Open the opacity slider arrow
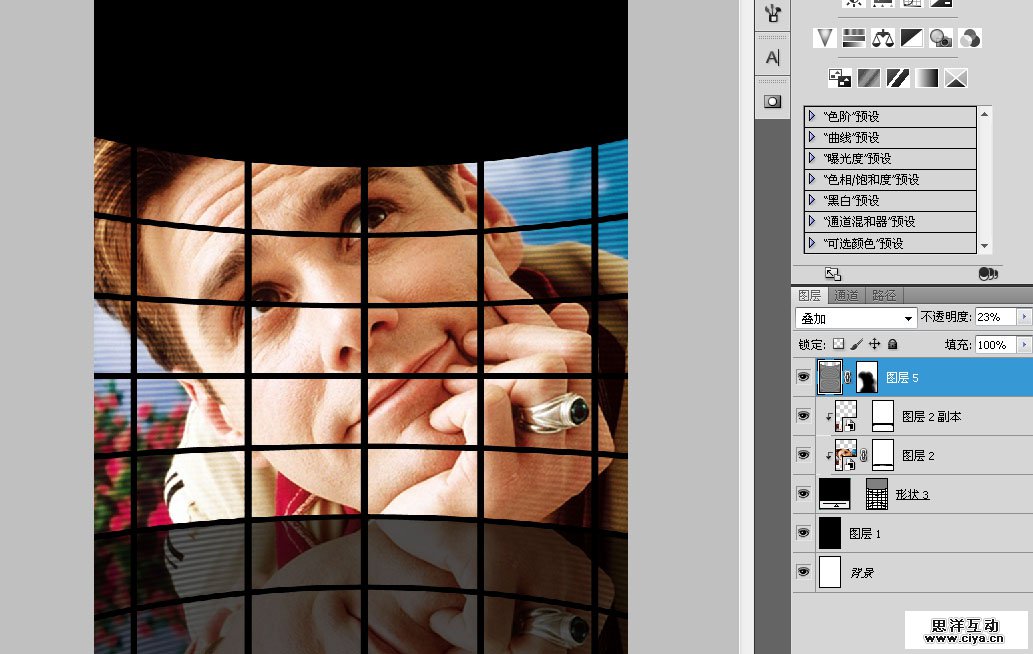Screen dimensions: 1033x654 (1023, 317)
